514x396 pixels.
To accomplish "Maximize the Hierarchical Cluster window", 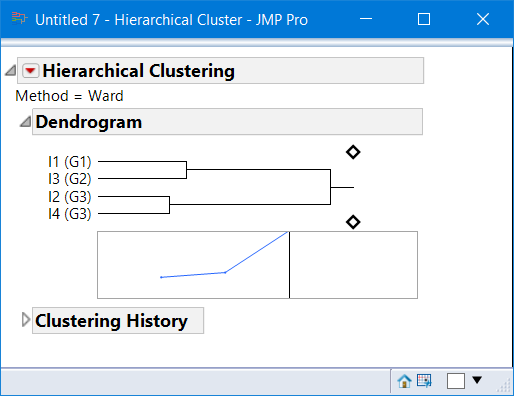I will point(424,19).
